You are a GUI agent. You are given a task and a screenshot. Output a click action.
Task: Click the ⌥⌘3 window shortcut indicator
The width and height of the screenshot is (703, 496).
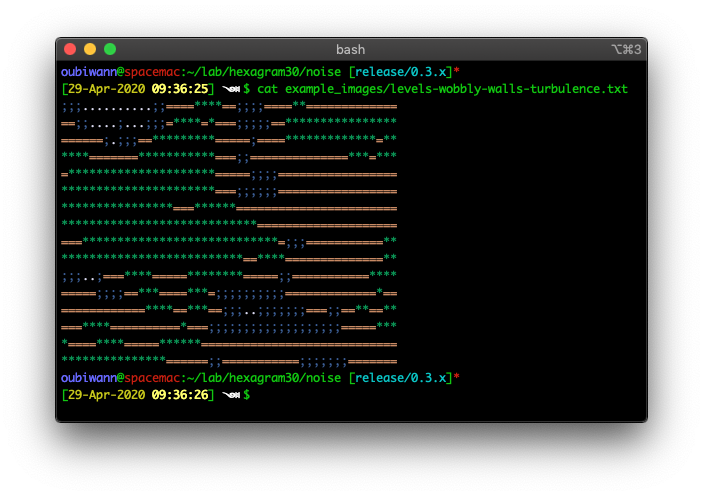click(x=626, y=49)
